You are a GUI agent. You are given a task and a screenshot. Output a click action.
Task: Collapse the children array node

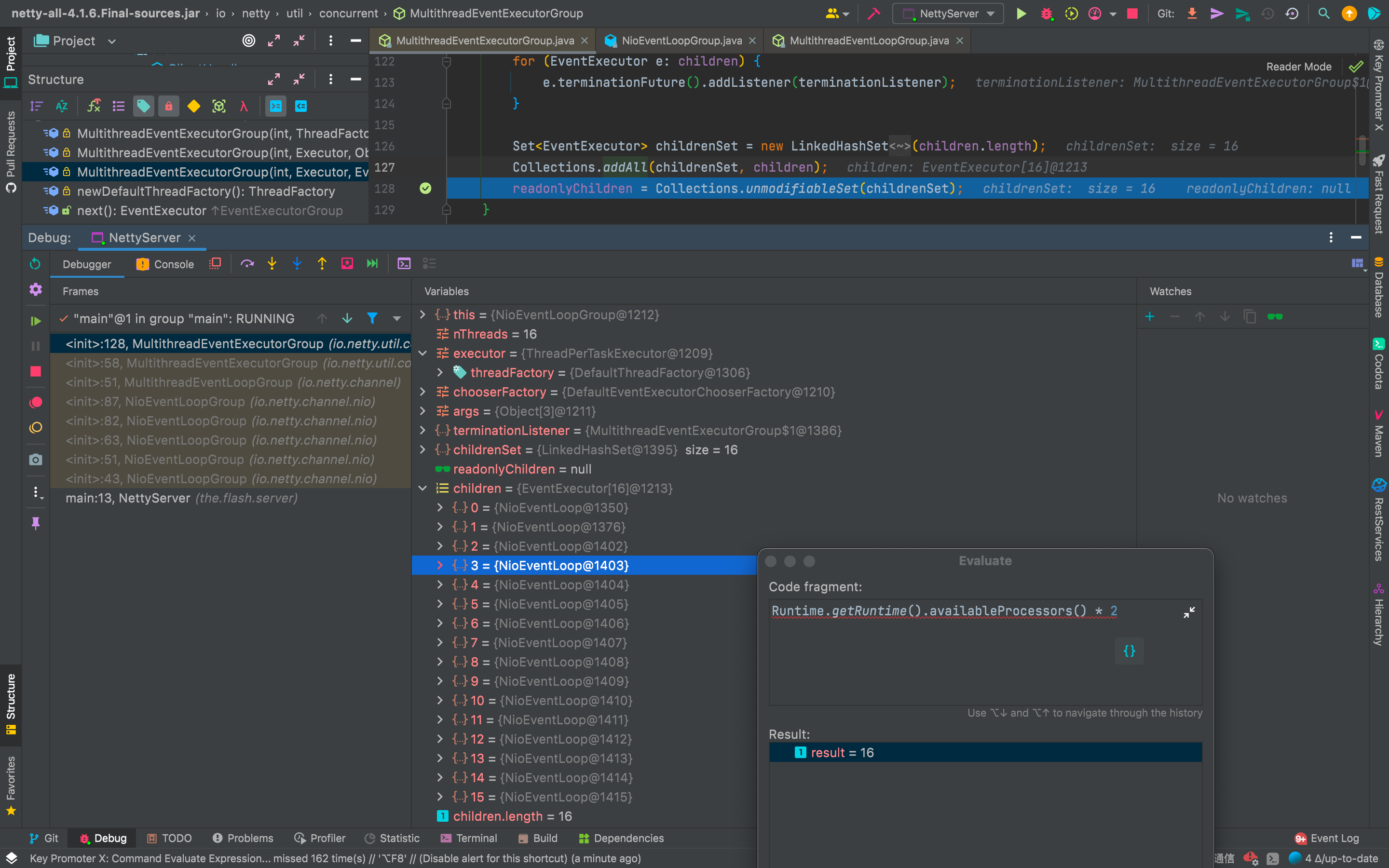(x=423, y=488)
